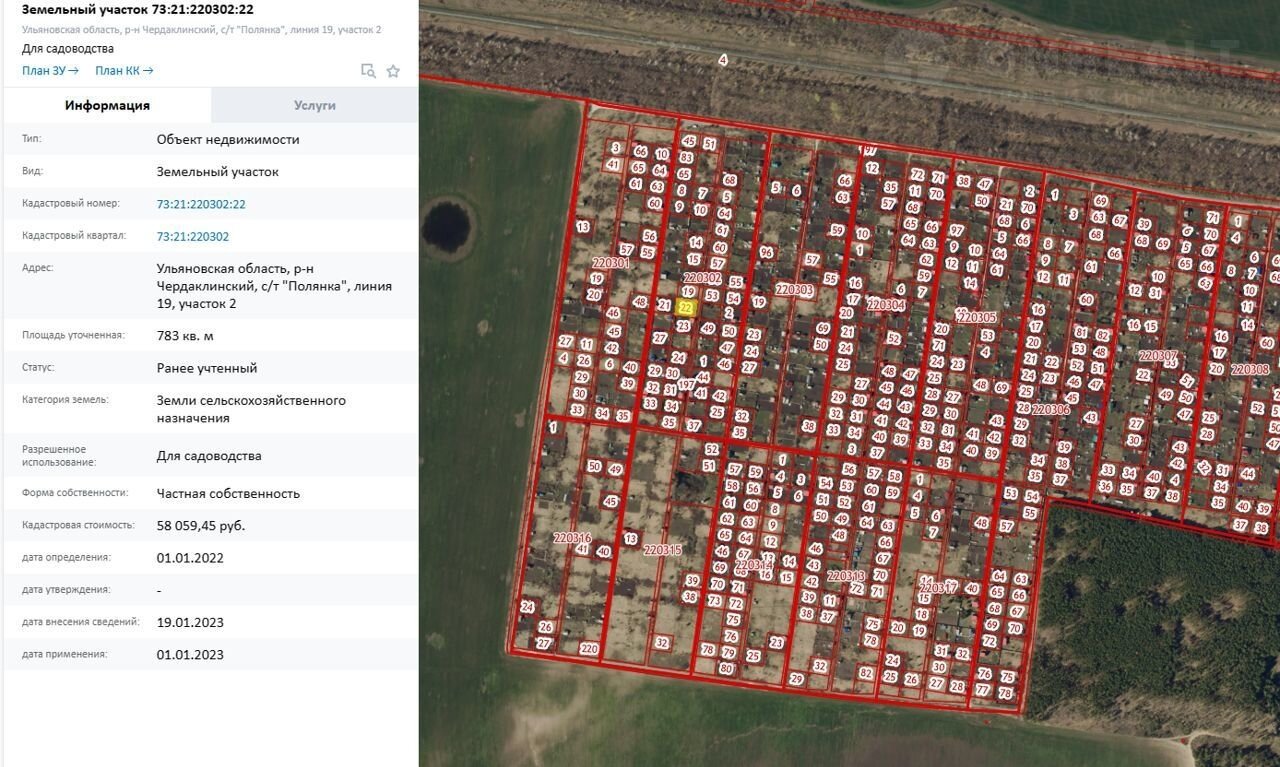
Task: Click the round dark pond on the map
Action: click(x=446, y=226)
